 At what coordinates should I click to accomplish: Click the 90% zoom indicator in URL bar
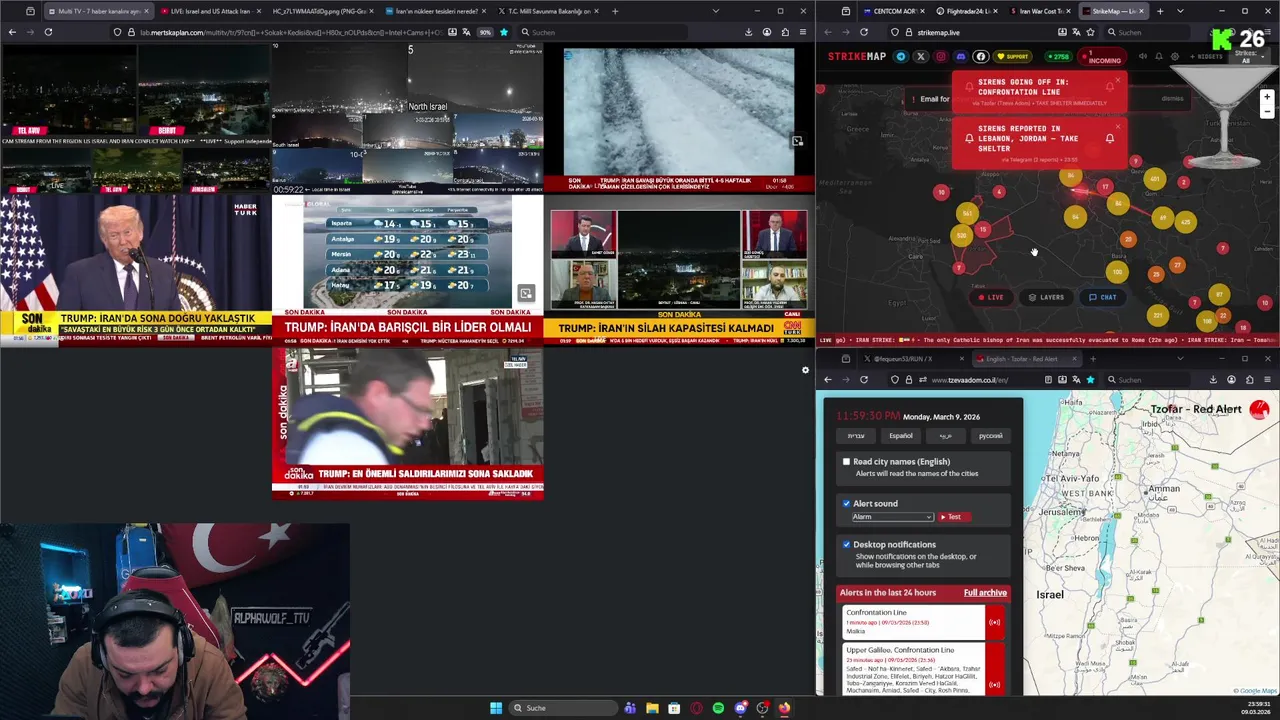485,32
